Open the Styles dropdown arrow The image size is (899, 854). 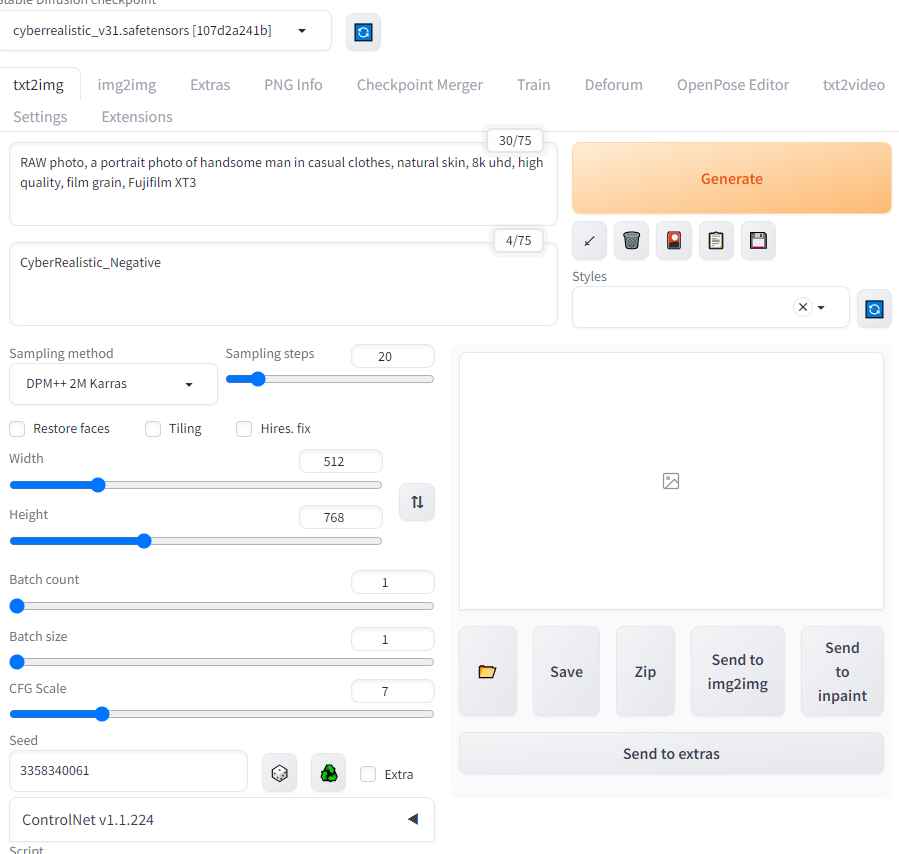tap(821, 308)
